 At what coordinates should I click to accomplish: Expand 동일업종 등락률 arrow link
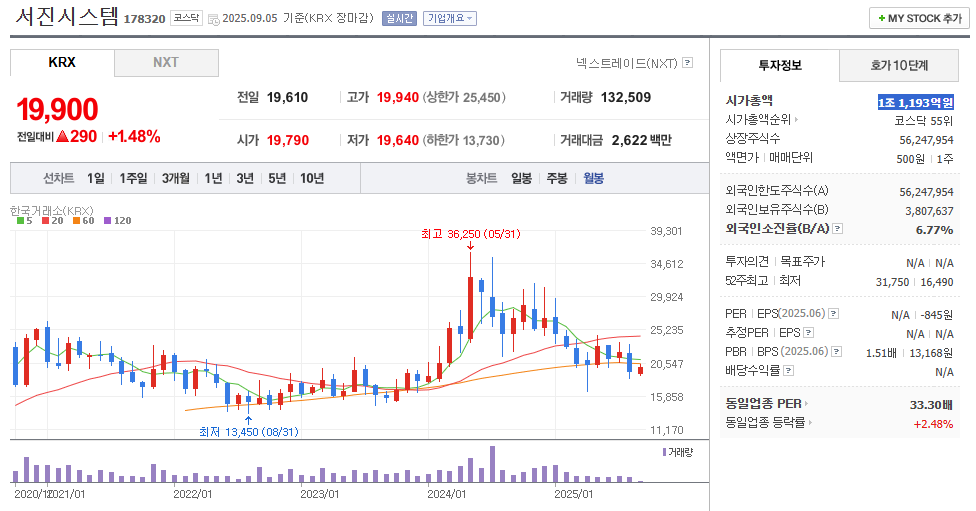tap(810, 423)
